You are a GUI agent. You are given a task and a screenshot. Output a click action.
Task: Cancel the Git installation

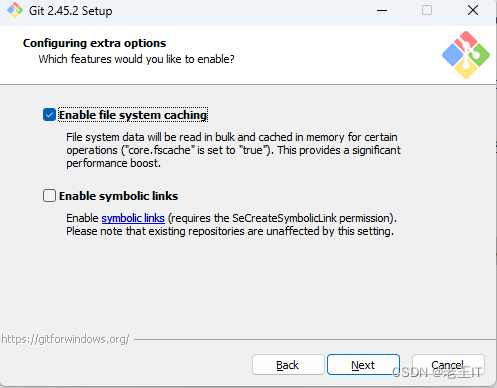pyautogui.click(x=448, y=365)
